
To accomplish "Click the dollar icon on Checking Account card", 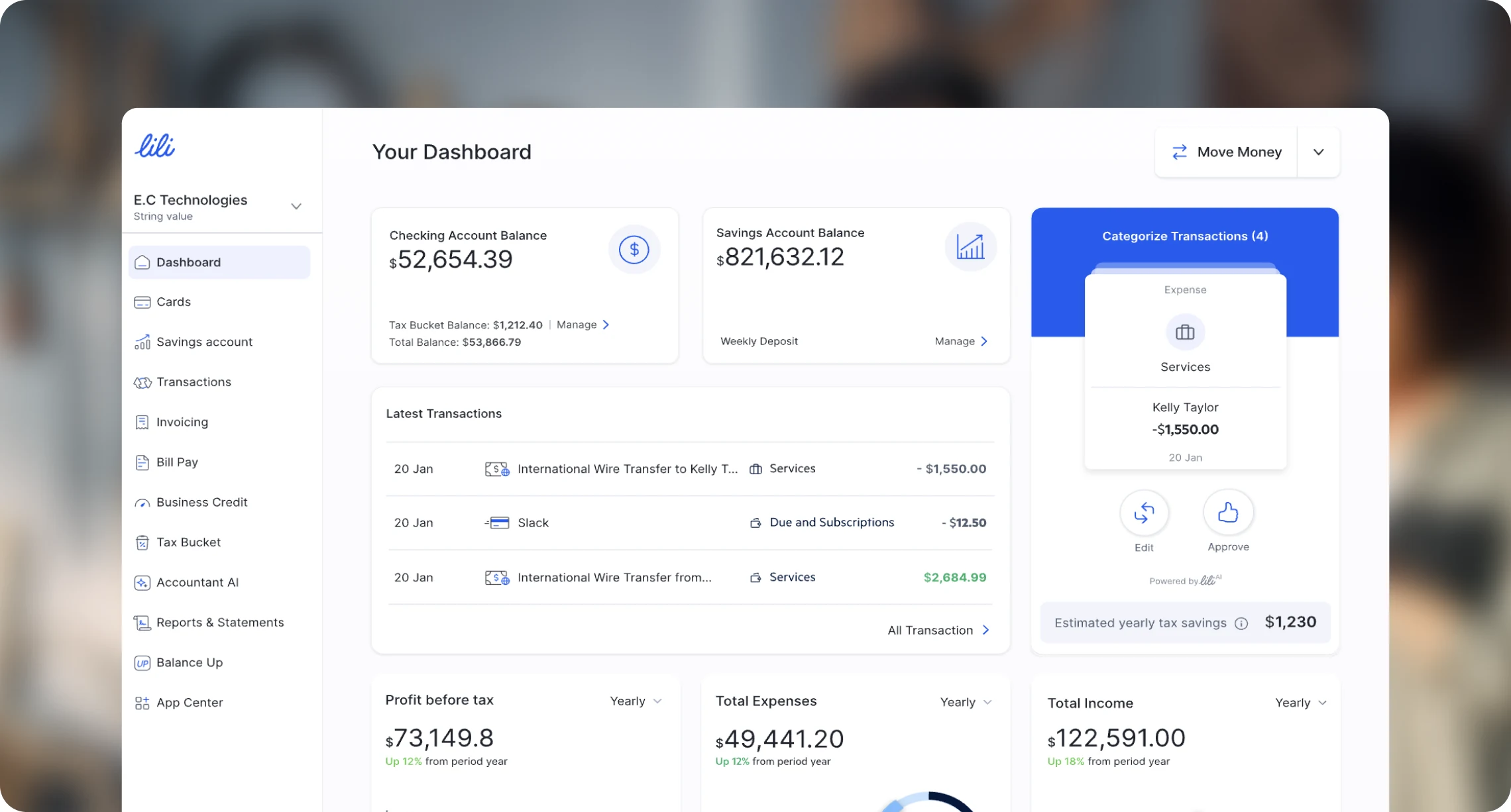I will pyautogui.click(x=634, y=250).
